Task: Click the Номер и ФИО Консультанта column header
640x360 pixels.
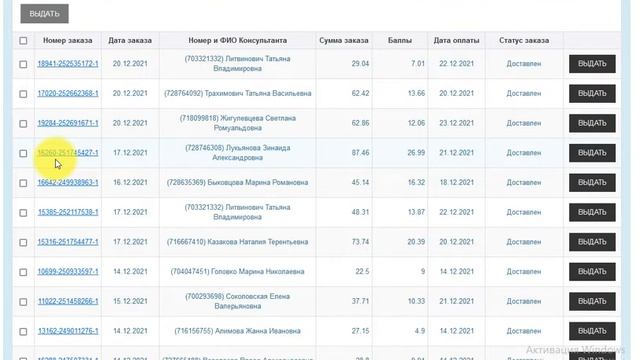Action: [x=238, y=40]
